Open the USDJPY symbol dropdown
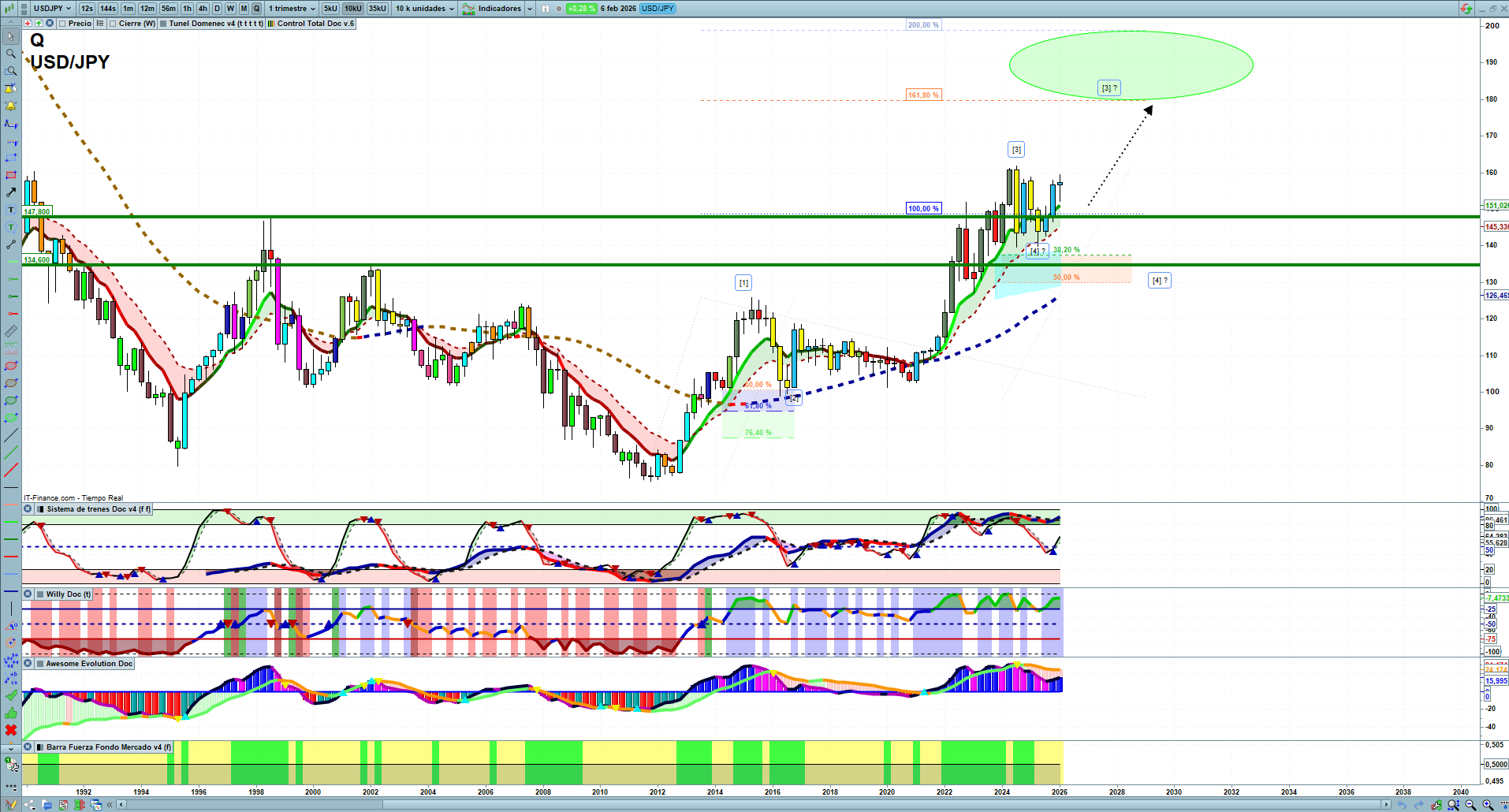 (x=52, y=9)
